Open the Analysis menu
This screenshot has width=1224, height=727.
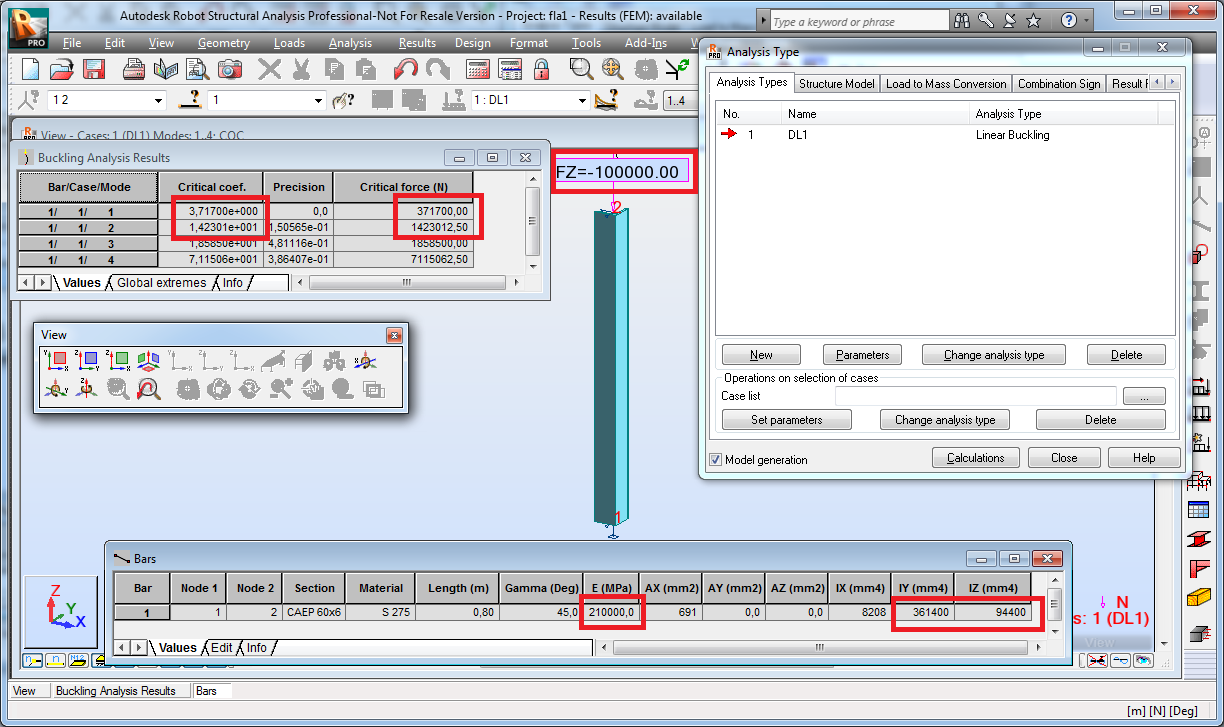pyautogui.click(x=350, y=43)
